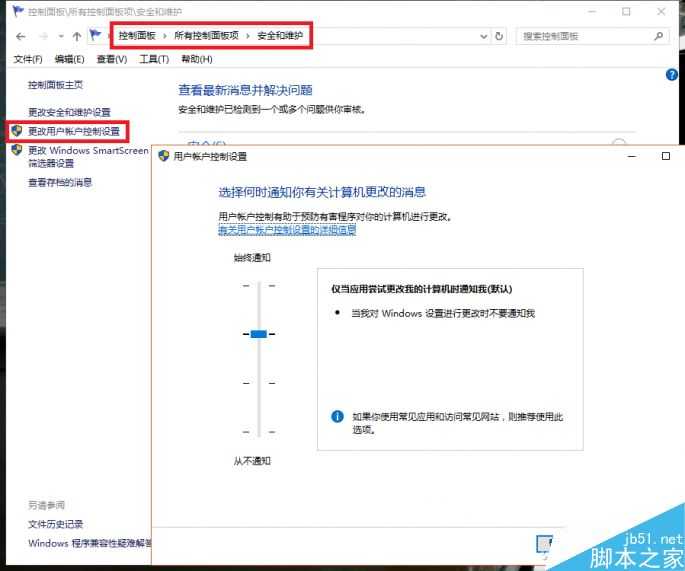
Task: Open 查看存档的消息 in the sidebar
Action: 60,182
